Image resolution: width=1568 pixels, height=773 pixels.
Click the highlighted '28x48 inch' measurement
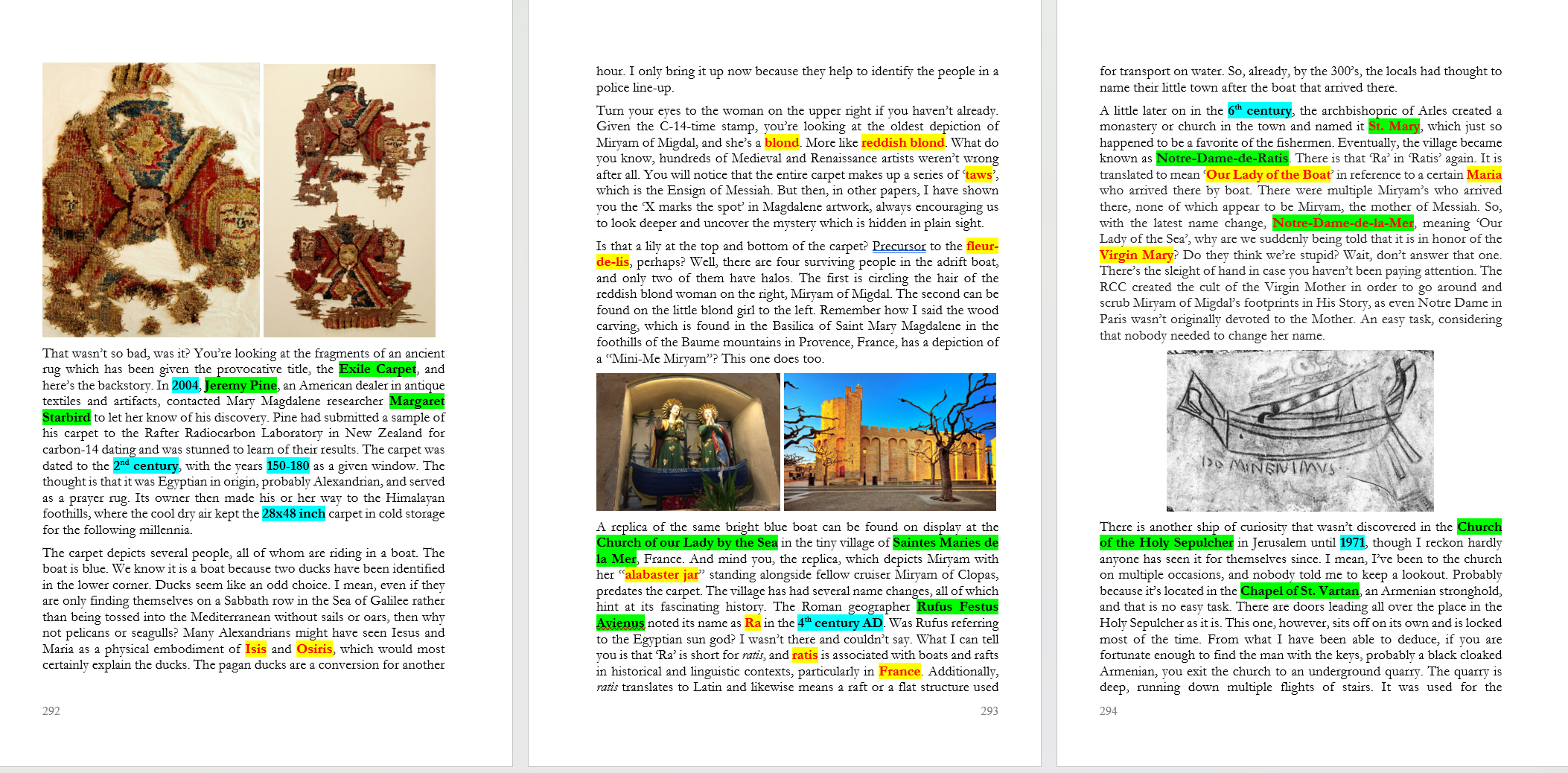coord(293,513)
